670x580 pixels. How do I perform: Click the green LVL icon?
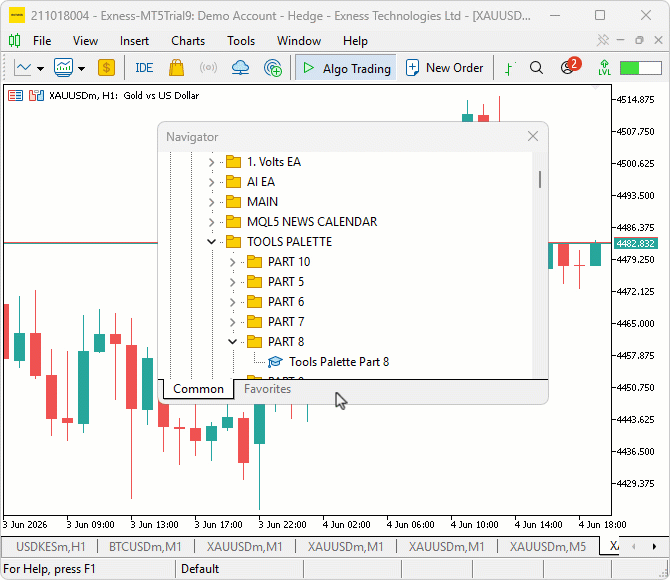(x=604, y=68)
